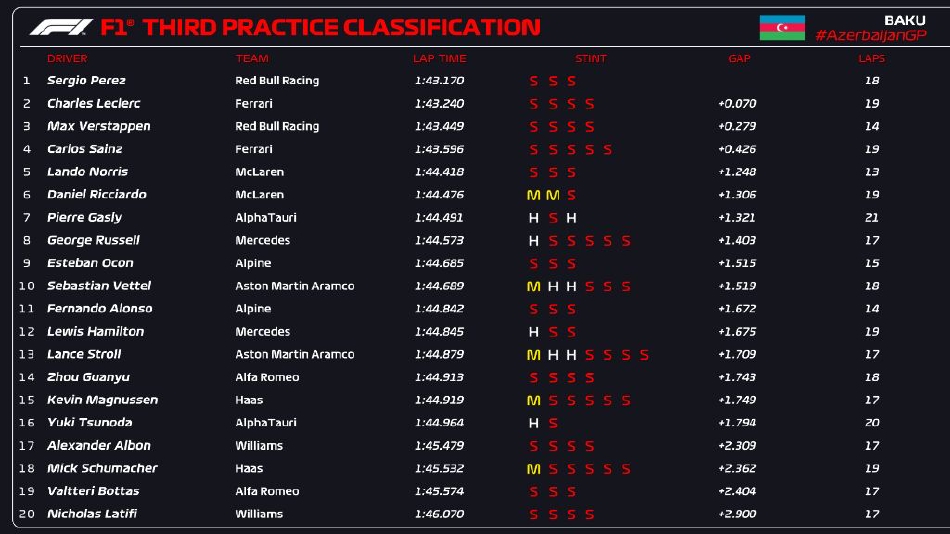Click the white H tyre in Russell's stint
The width and height of the screenshot is (950, 534).
533,241
